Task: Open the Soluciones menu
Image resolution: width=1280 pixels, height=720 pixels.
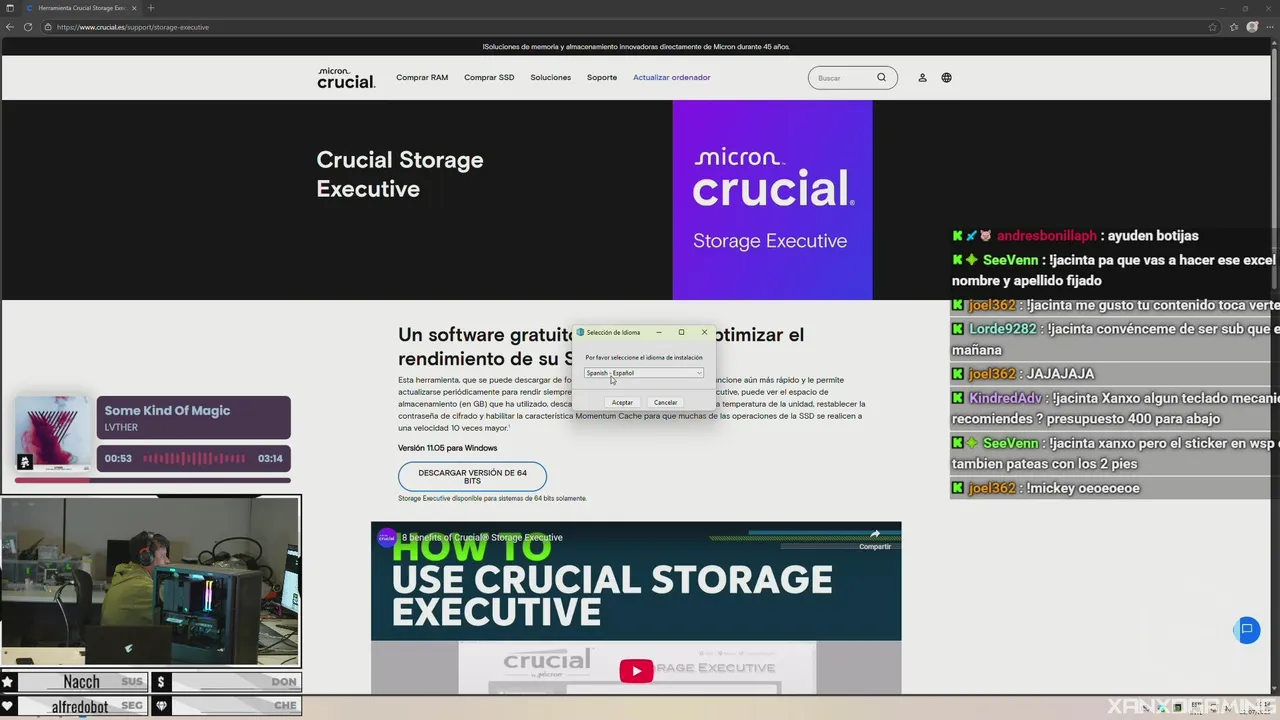Action: (x=551, y=77)
